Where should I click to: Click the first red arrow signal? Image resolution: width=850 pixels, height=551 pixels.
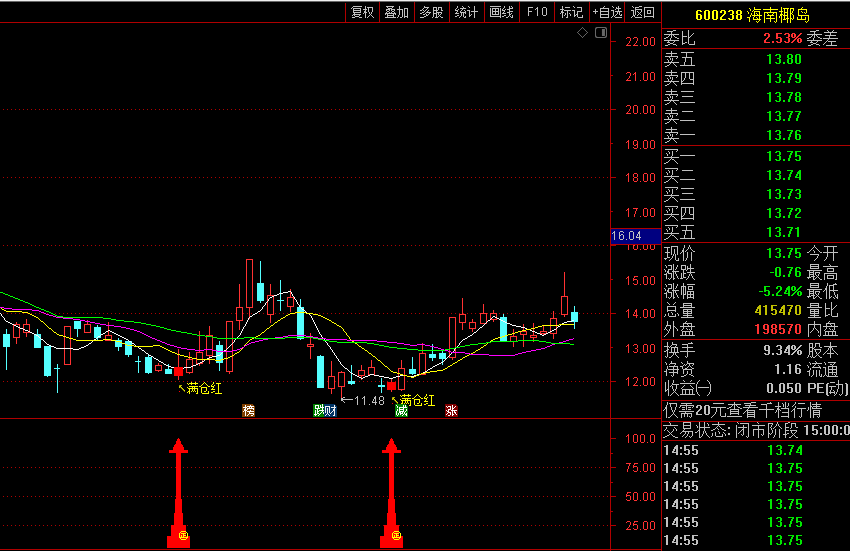(178, 492)
